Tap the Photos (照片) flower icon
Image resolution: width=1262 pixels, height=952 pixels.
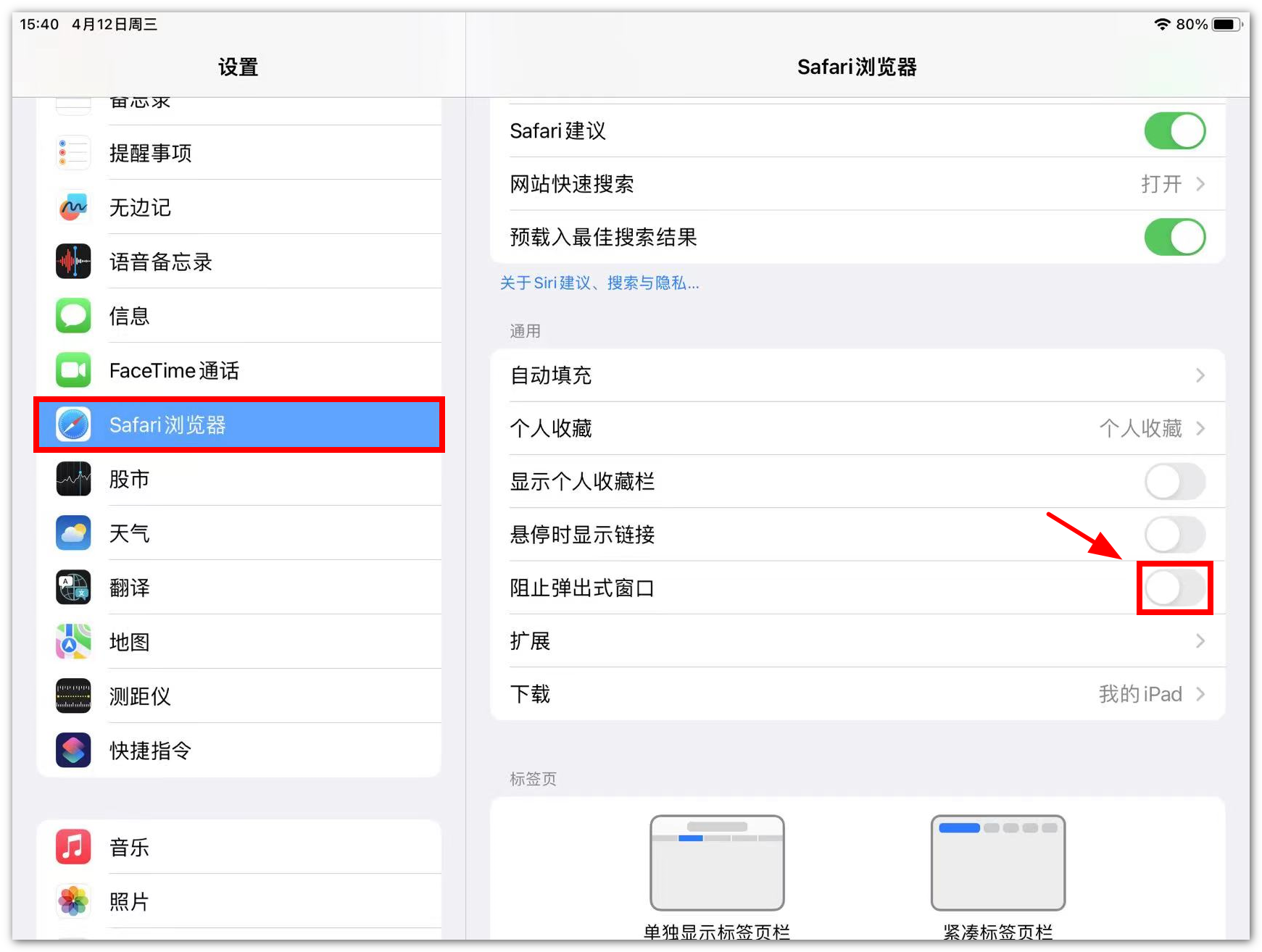(x=73, y=901)
